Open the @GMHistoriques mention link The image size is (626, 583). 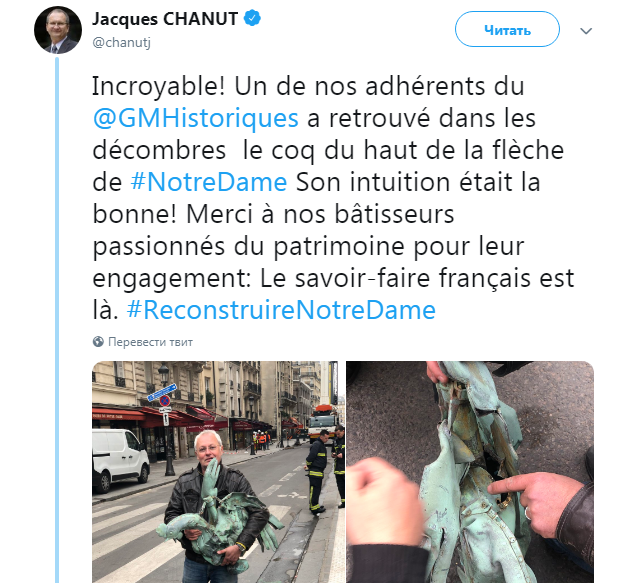pos(196,118)
